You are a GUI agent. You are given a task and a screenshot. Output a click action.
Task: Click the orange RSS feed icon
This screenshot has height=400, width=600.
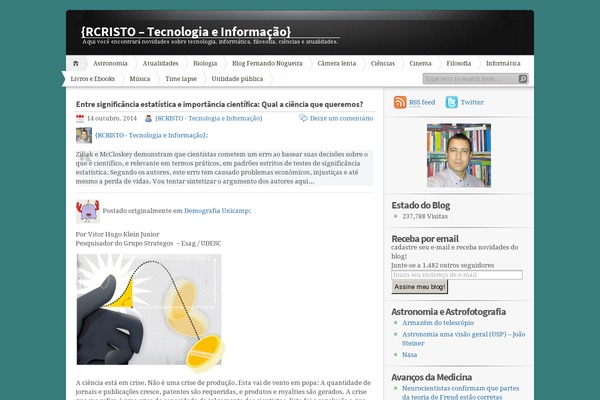tap(400, 102)
